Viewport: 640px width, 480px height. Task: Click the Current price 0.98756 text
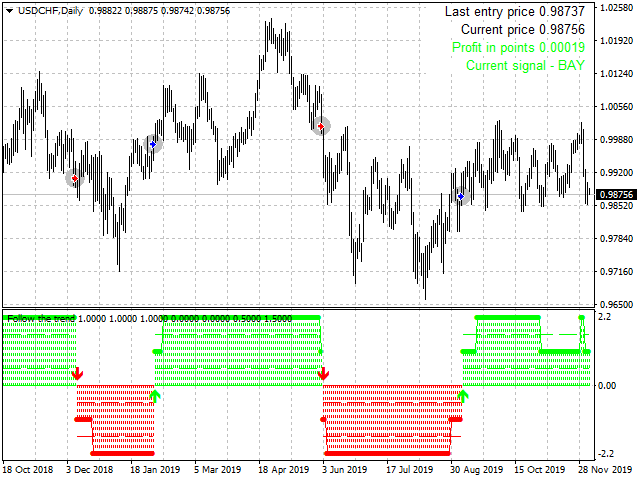click(x=523, y=29)
